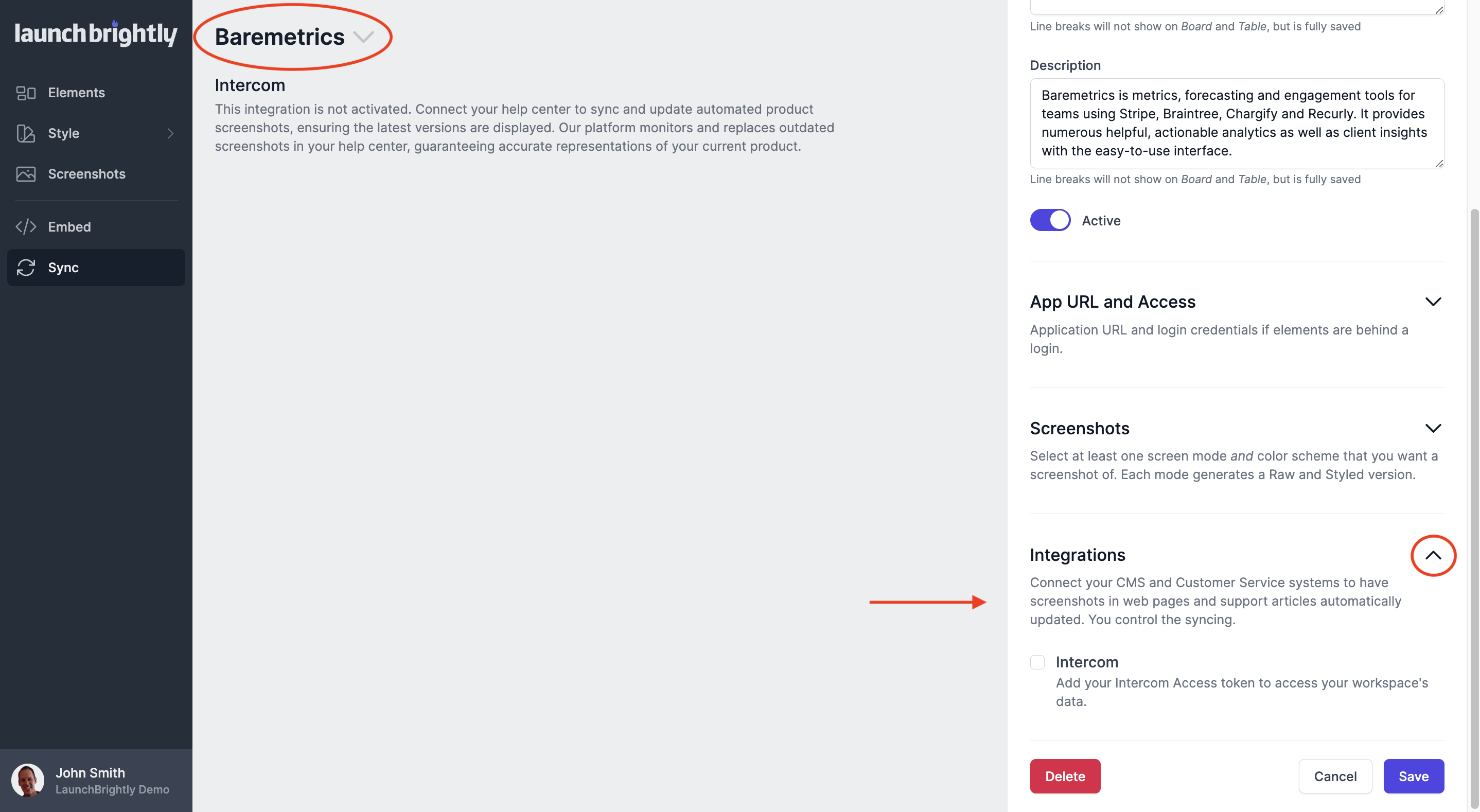The image size is (1480, 812).
Task: Expand the App URL and Access section
Action: pos(1433,302)
